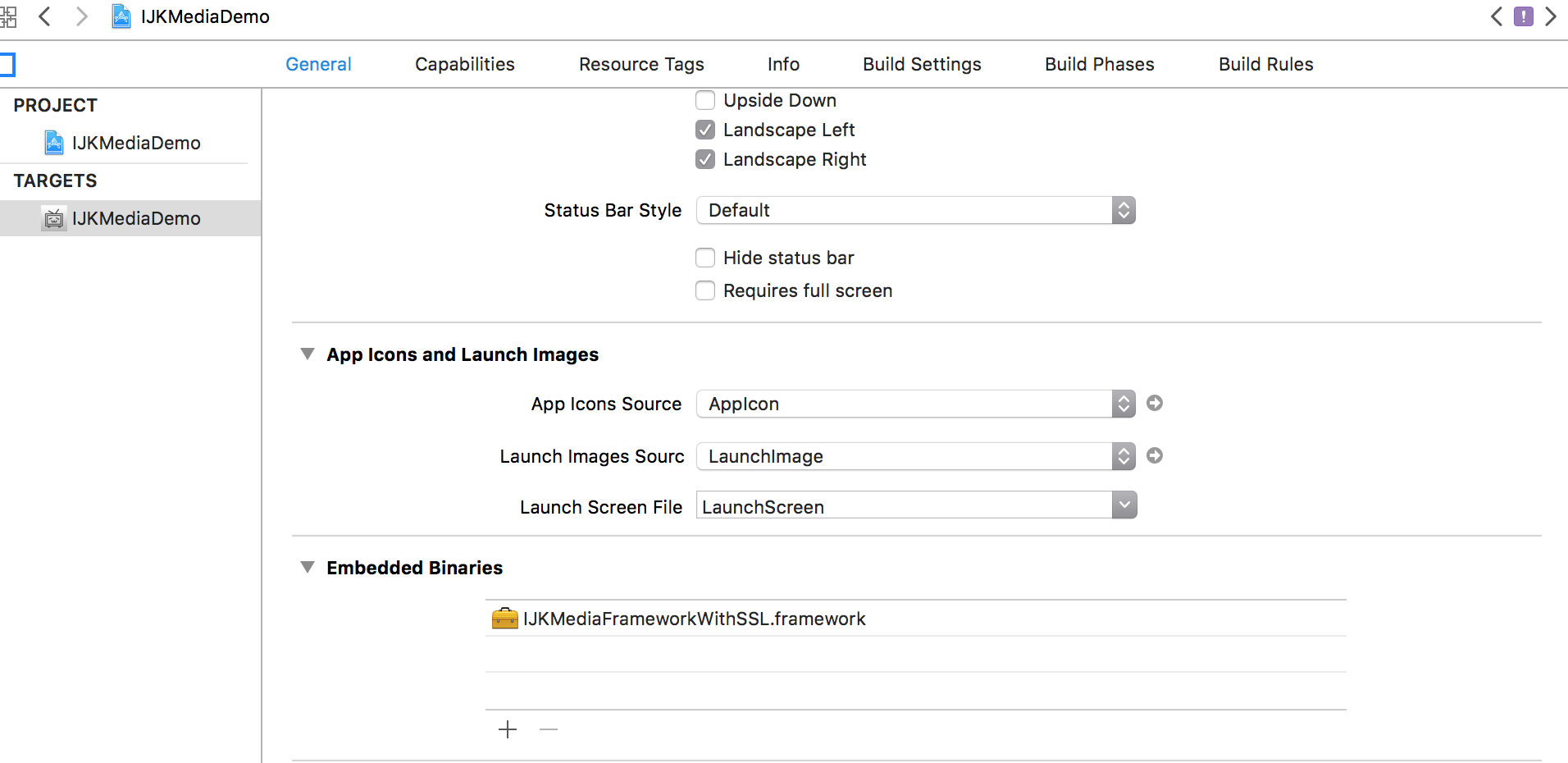Viewport: 1568px width, 763px height.
Task: Open the Capabilities tab
Action: [464, 64]
